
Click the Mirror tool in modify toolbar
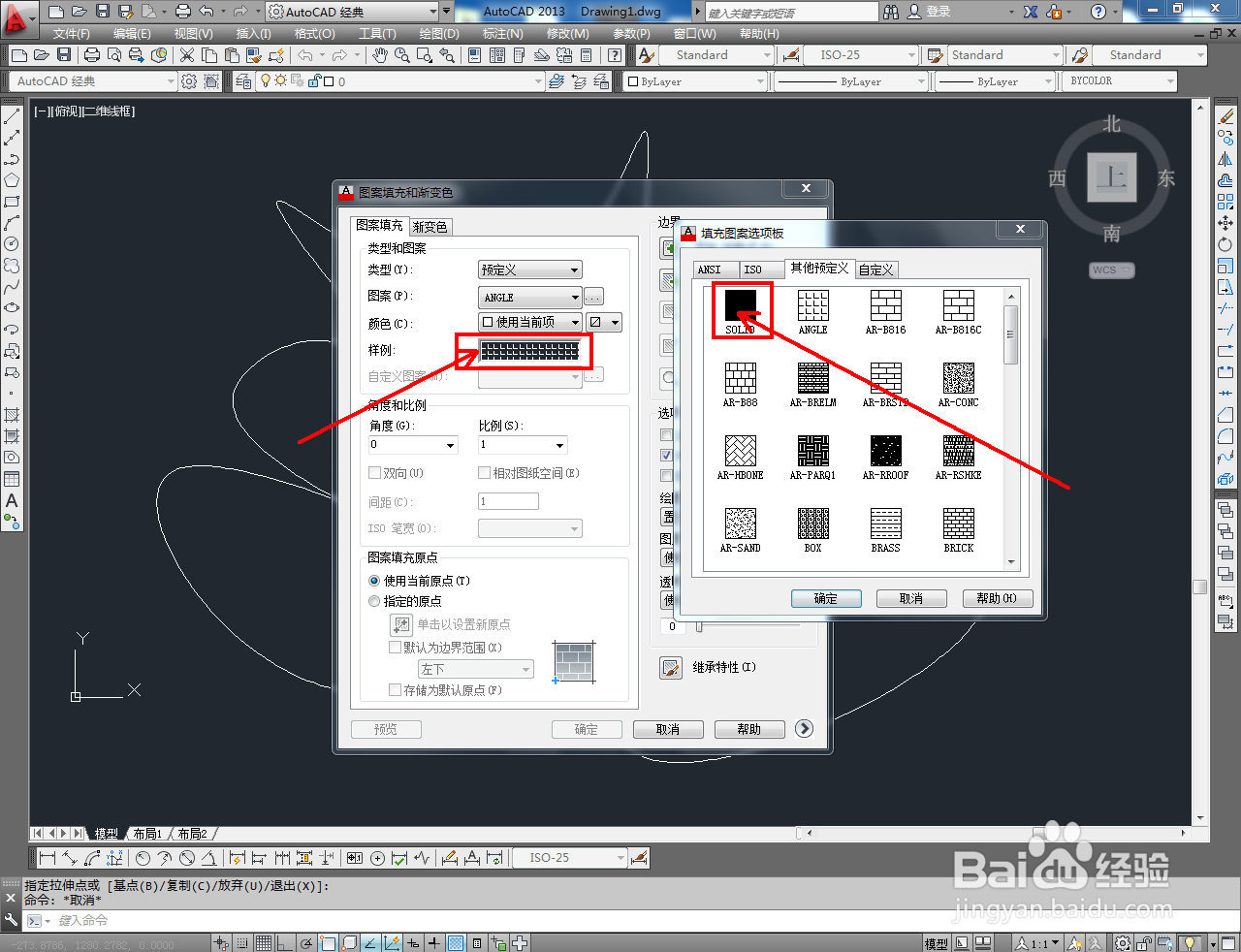[x=1225, y=159]
